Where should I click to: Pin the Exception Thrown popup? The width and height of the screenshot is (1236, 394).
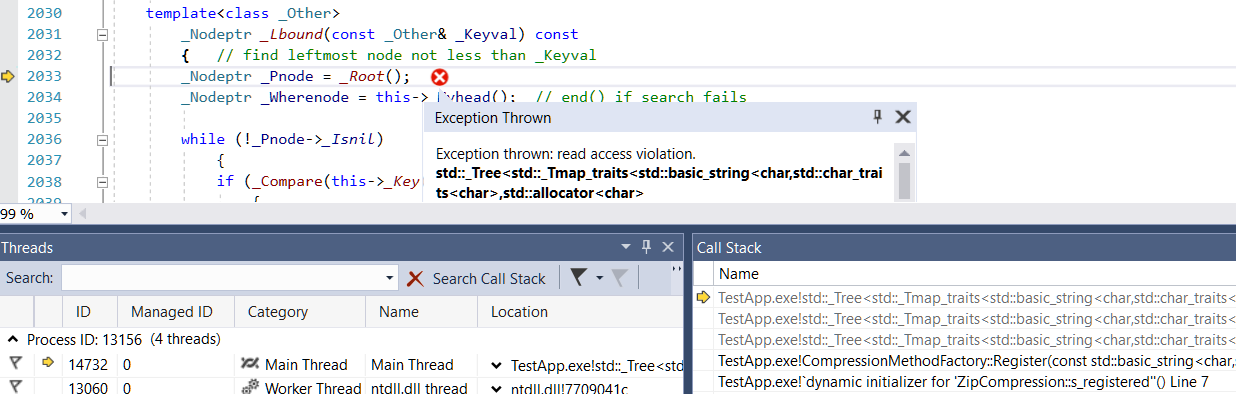click(878, 117)
